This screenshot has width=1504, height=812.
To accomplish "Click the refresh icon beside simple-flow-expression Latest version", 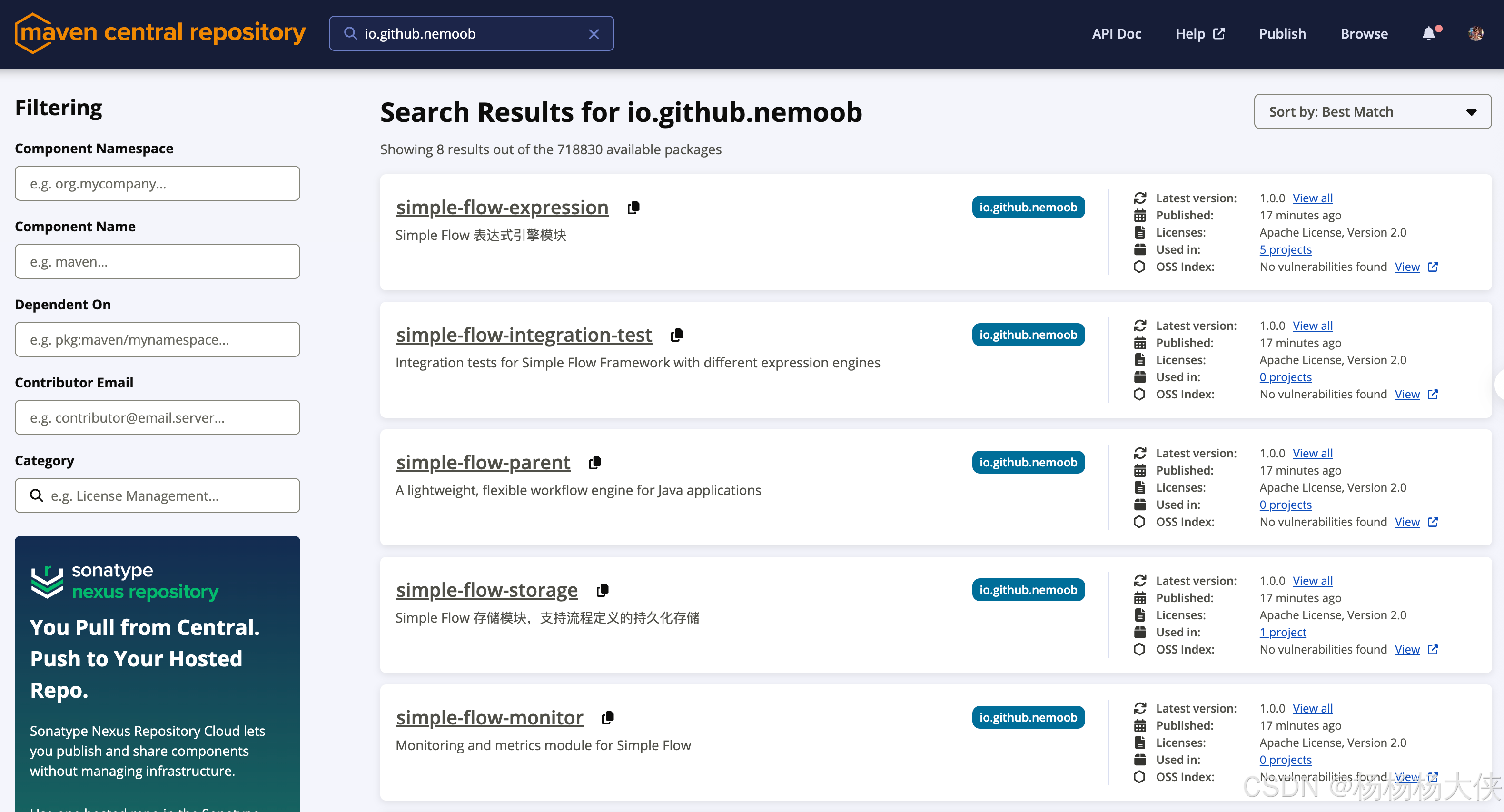I will pos(1140,198).
